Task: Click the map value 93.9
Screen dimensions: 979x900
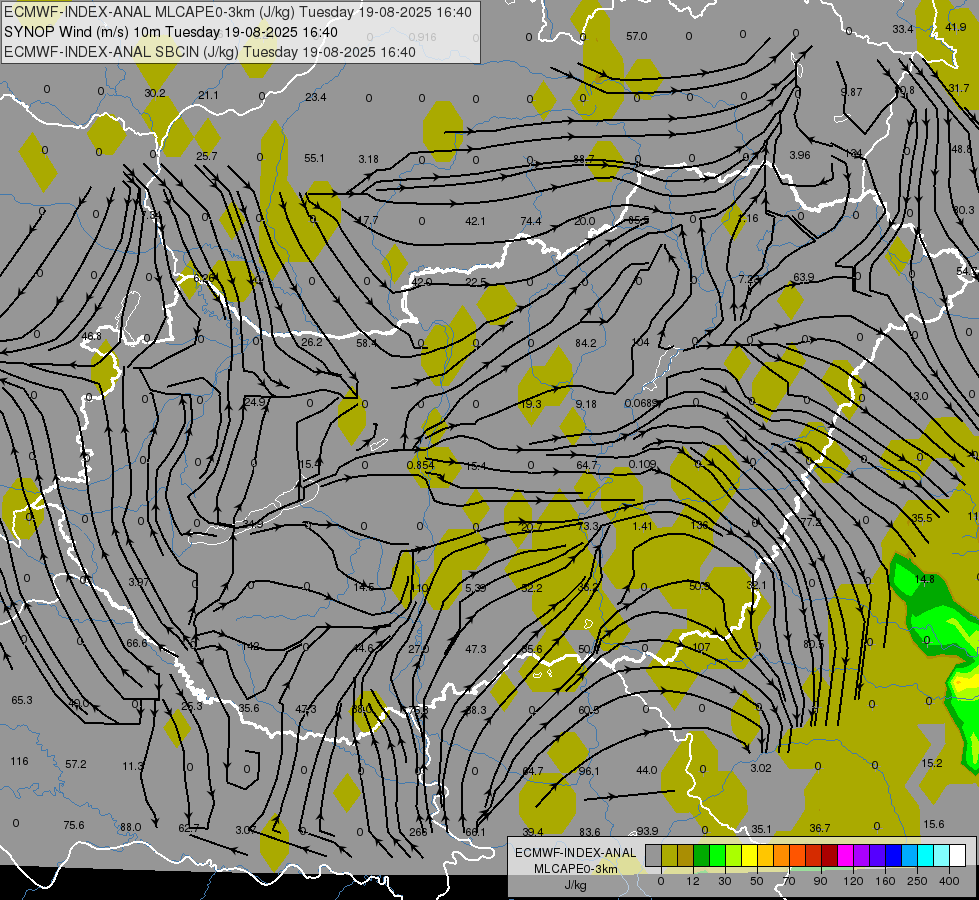Action: tap(647, 831)
